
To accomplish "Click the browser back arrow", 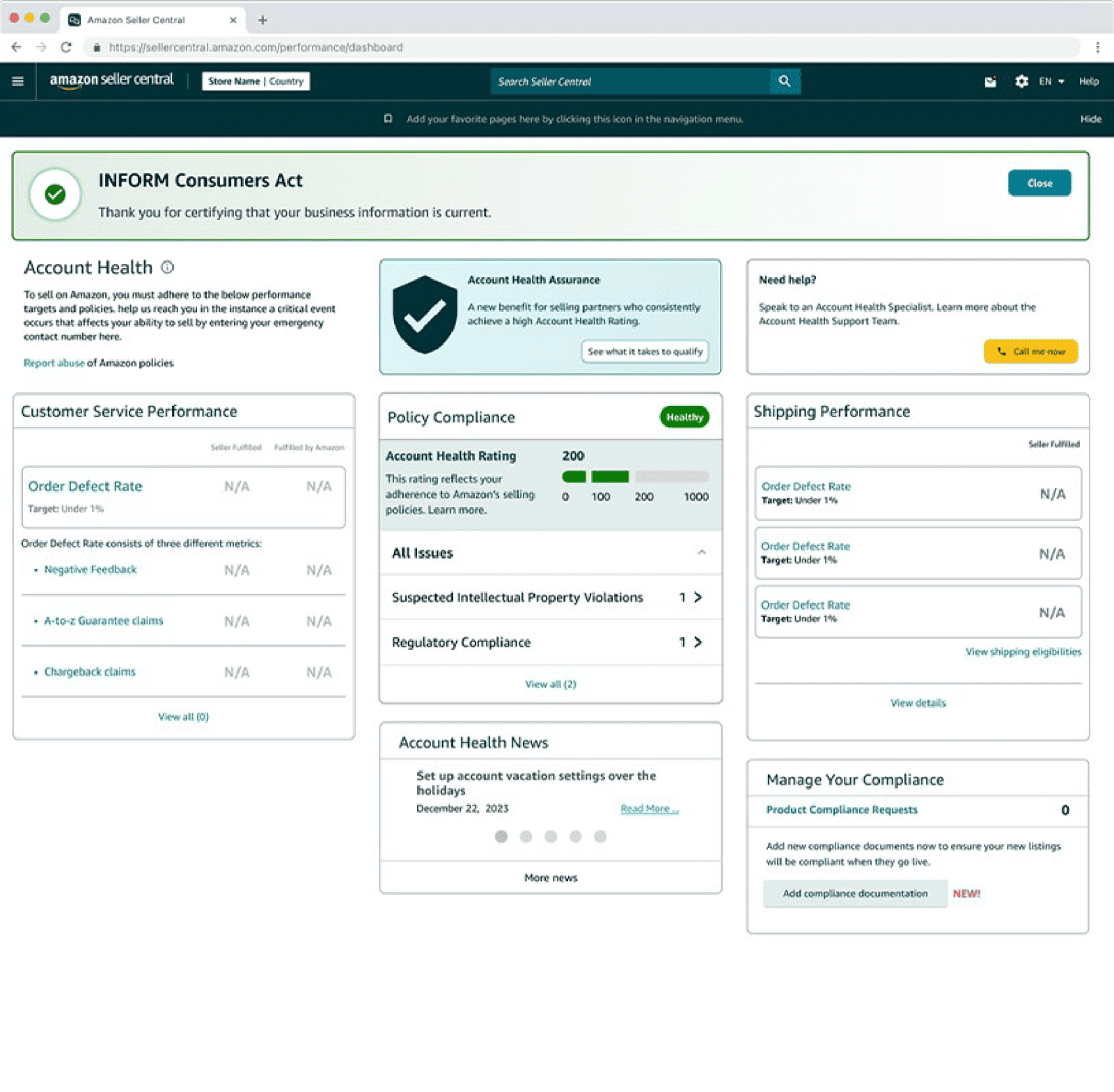I will tap(17, 47).
